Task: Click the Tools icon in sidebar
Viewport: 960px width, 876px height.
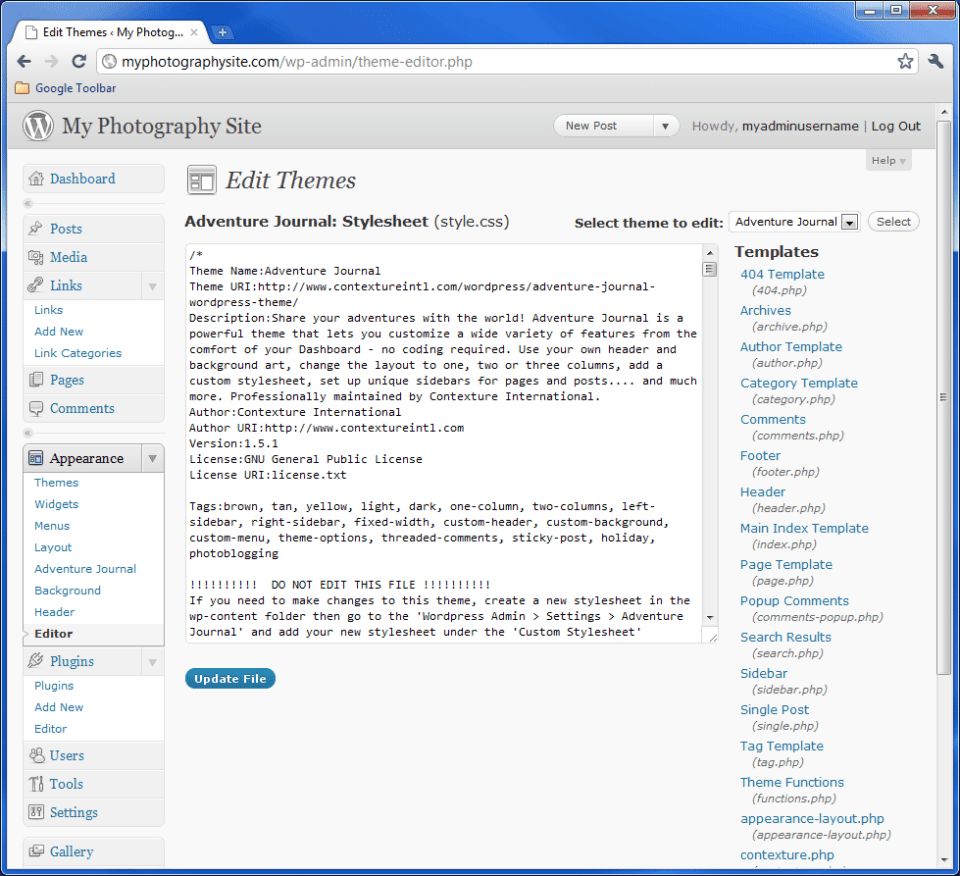Action: (x=36, y=784)
